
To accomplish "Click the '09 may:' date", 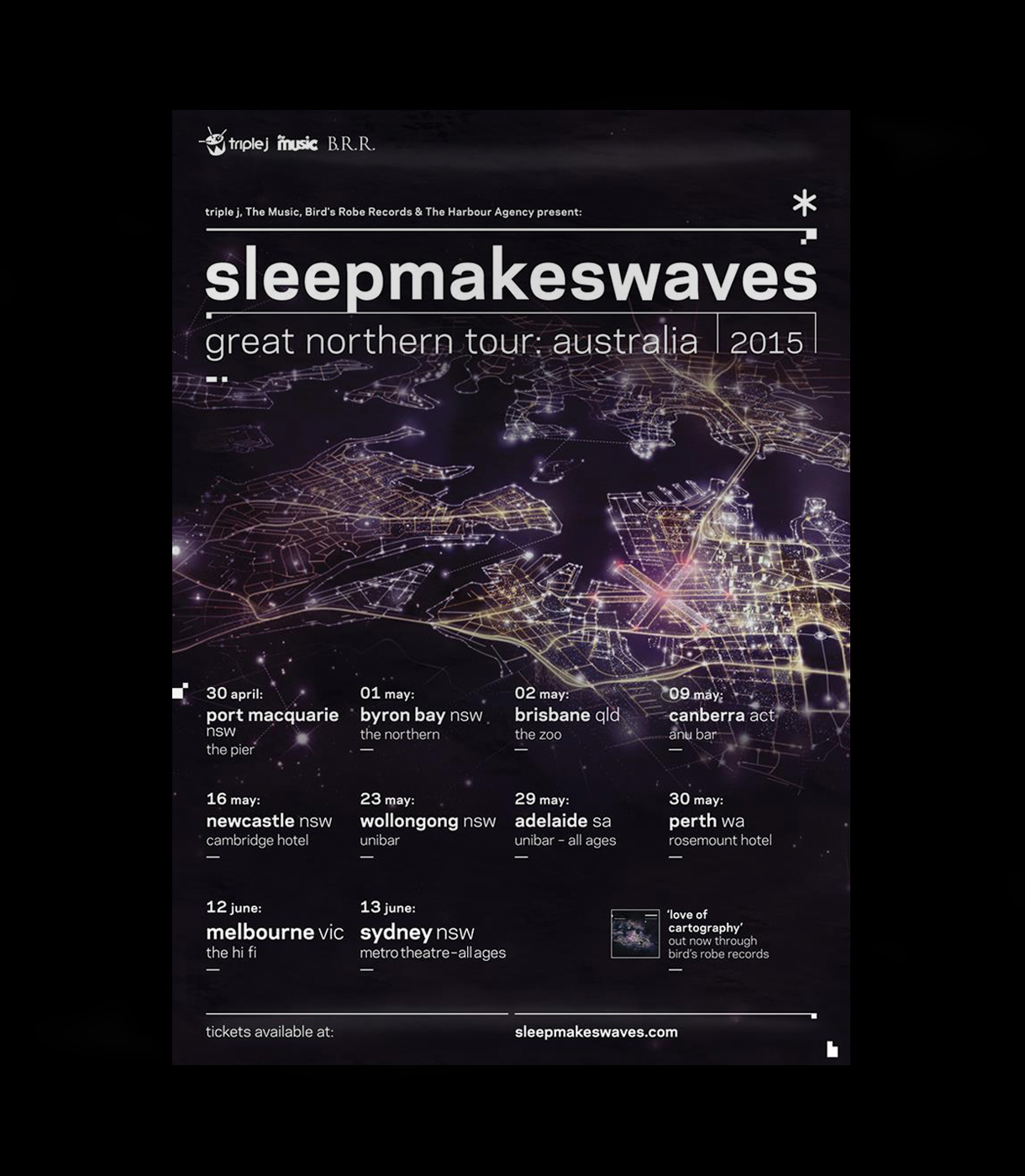I will tap(696, 694).
